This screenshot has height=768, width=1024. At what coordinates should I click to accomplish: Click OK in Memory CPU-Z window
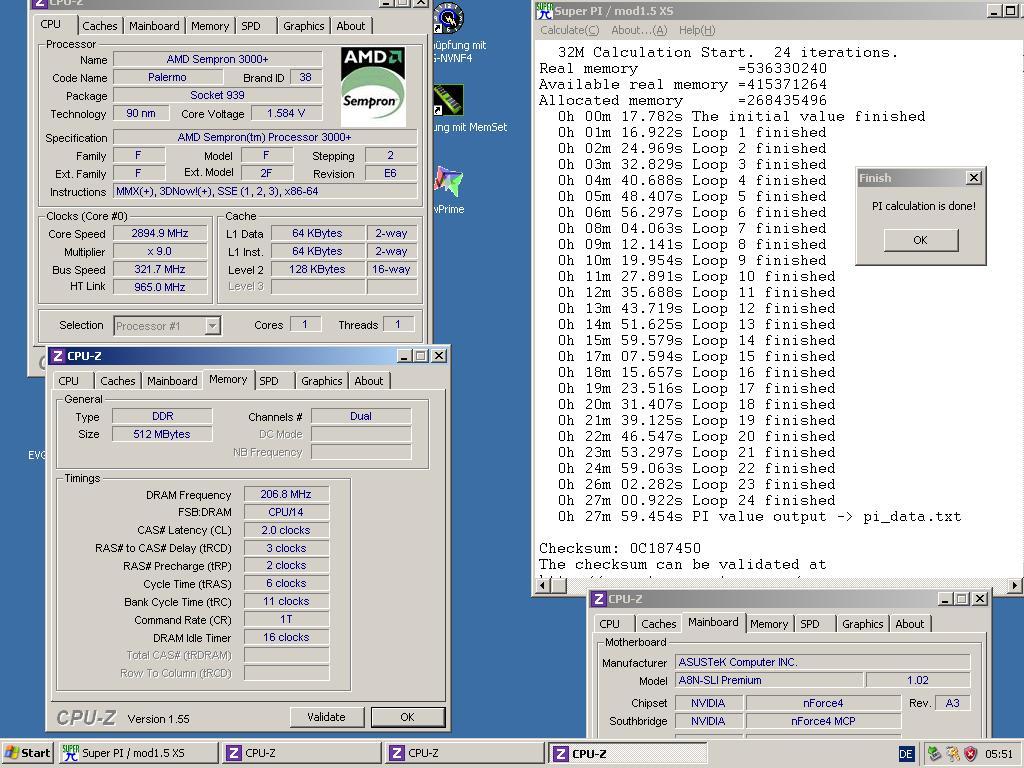click(x=408, y=717)
